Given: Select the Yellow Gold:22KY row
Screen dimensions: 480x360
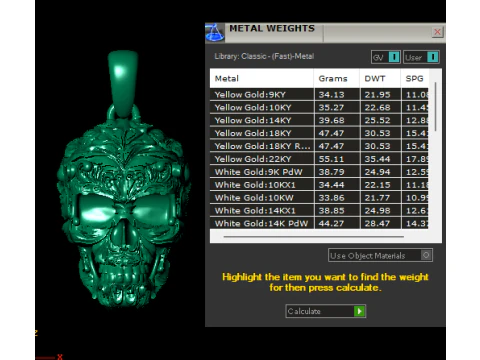Looking at the screenshot, I should click(319, 159).
